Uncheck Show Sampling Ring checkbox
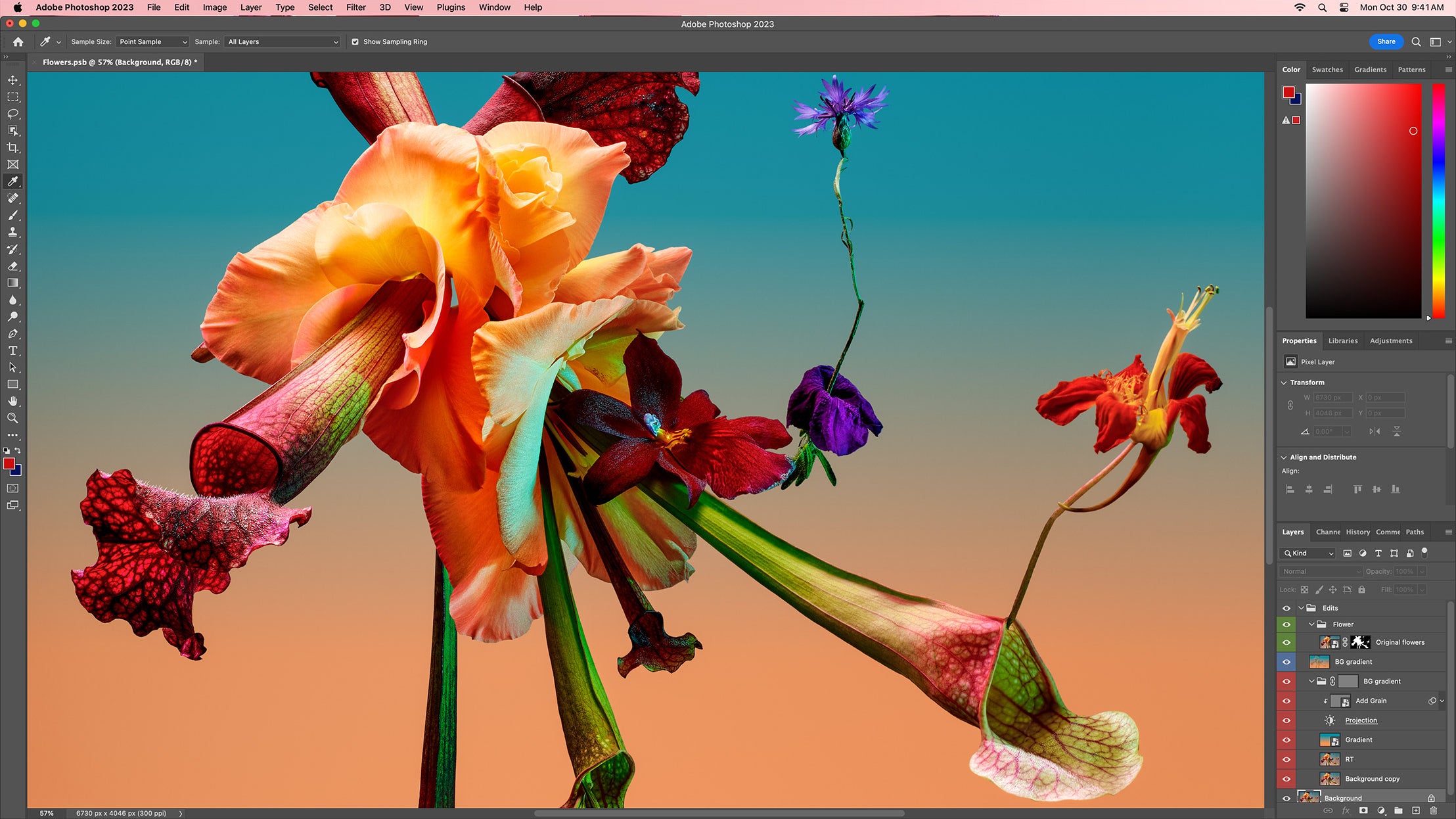Viewport: 1456px width, 819px height. (x=355, y=41)
